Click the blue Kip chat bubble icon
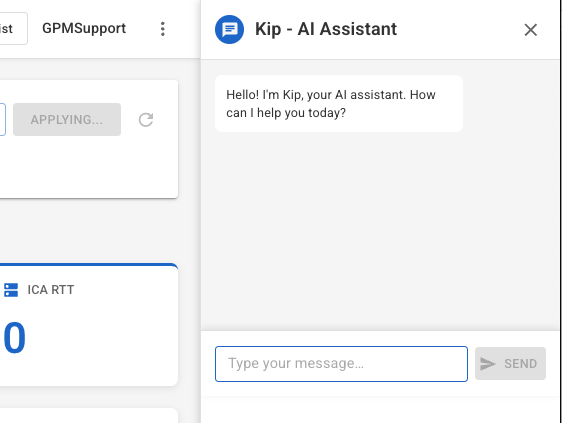The width and height of the screenshot is (562, 423). (229, 29)
